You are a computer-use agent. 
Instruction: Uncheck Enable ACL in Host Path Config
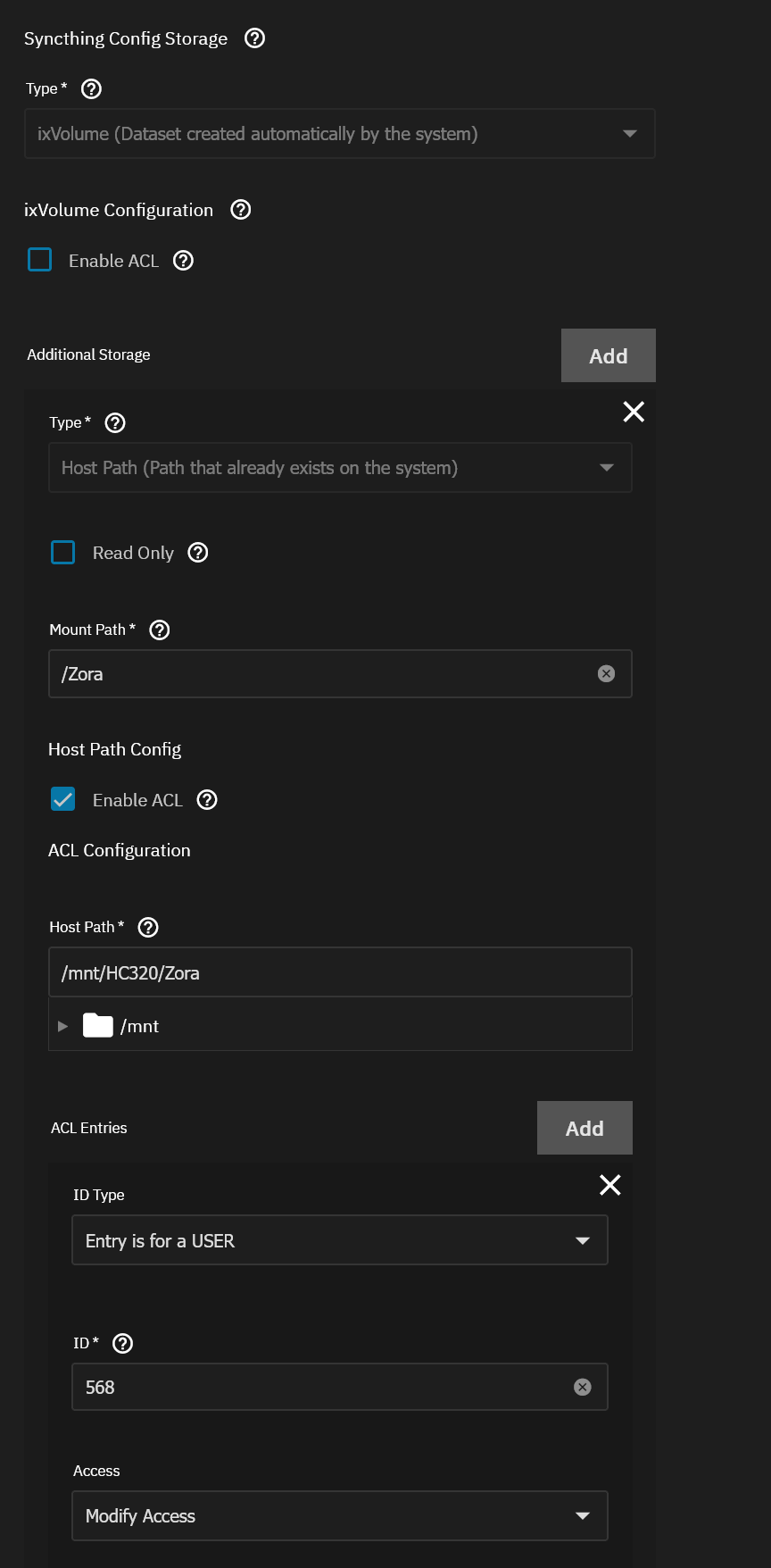(x=63, y=799)
